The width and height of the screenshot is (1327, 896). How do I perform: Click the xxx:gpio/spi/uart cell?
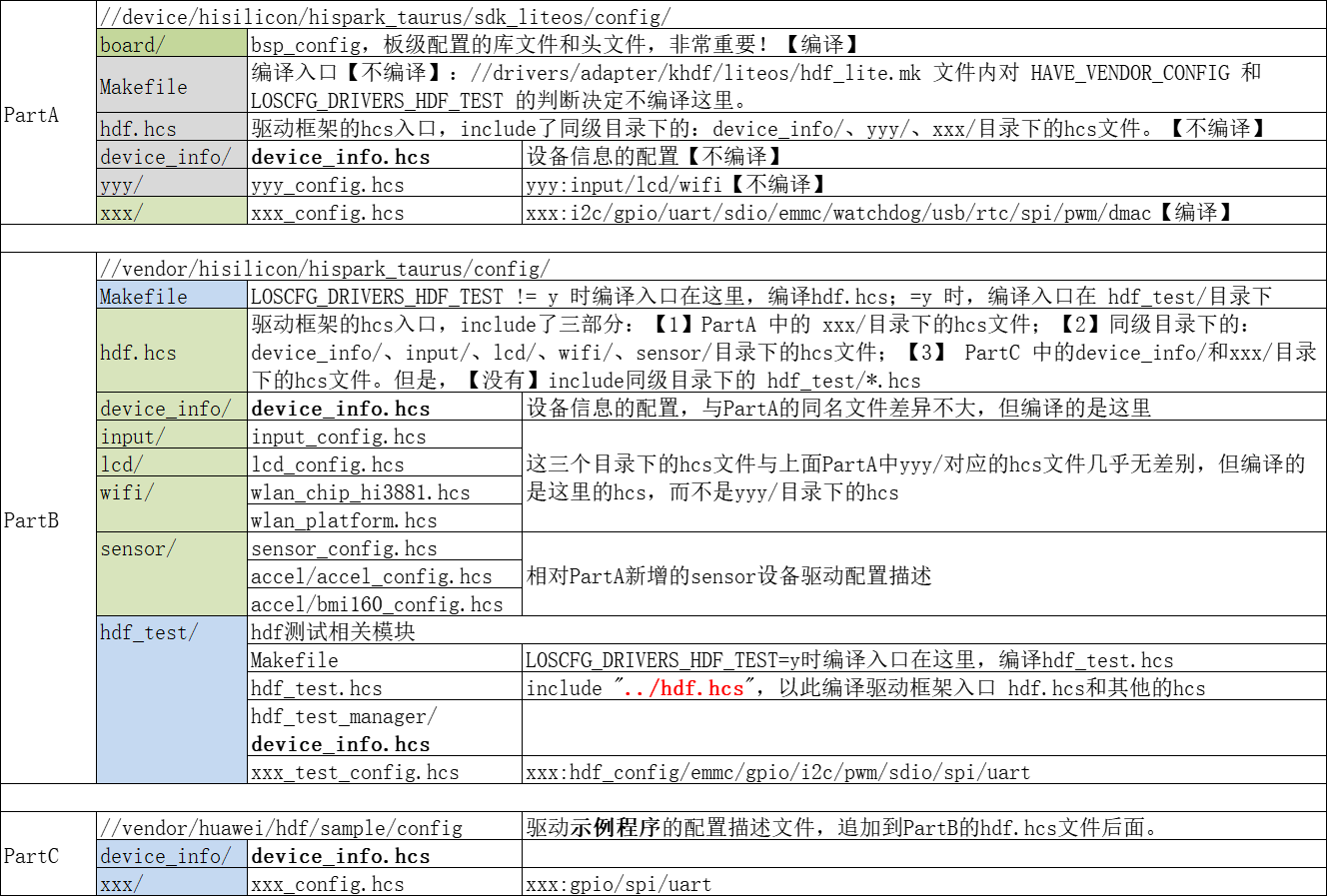click(x=924, y=882)
